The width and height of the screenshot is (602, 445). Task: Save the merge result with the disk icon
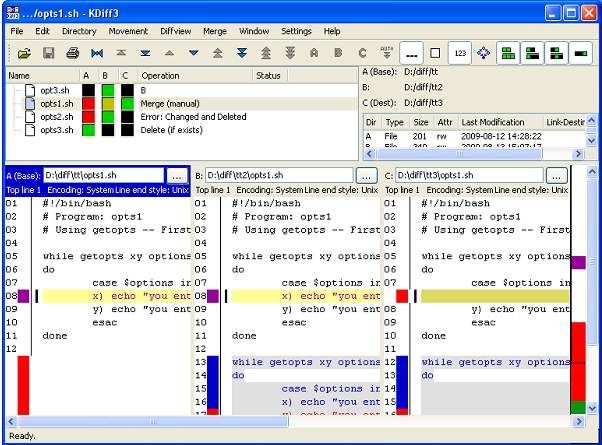[48, 52]
